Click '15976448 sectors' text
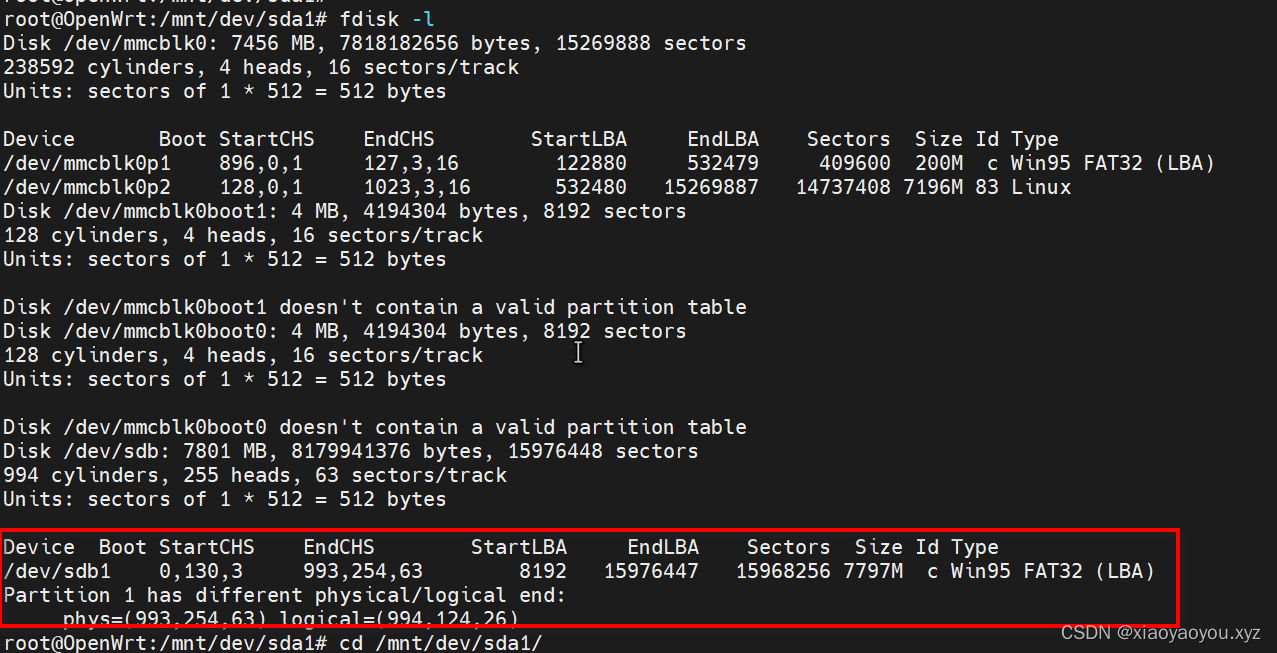The height and width of the screenshot is (653, 1277). 603,451
